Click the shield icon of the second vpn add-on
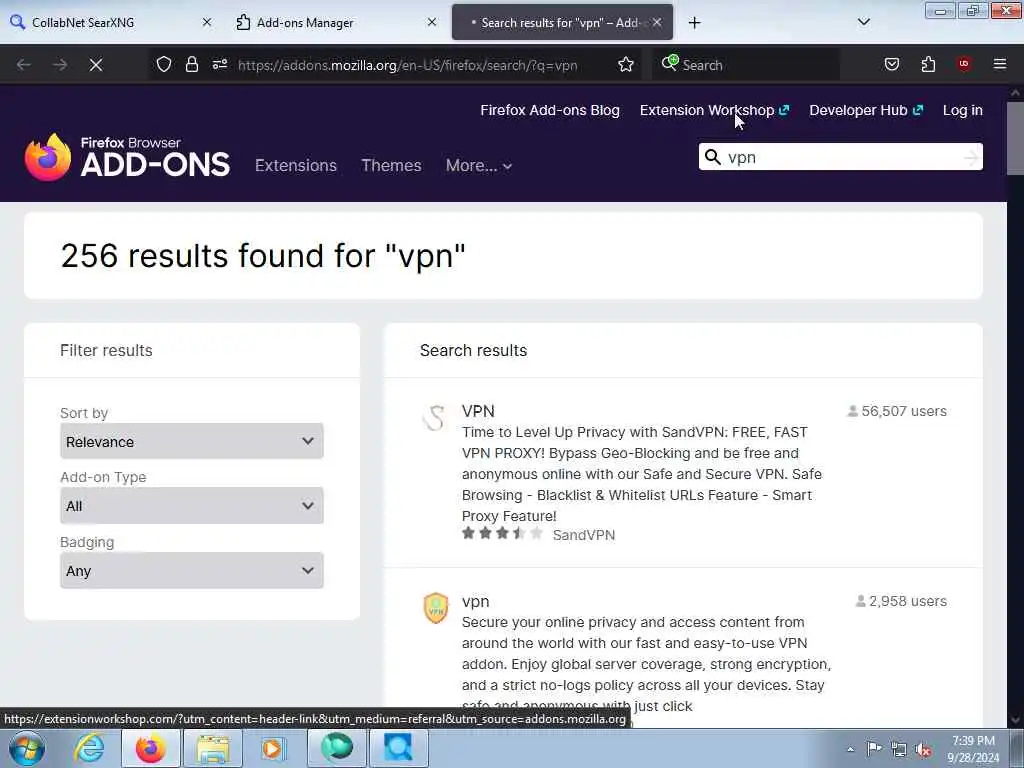Screen dimensions: 1024x768 436,608
